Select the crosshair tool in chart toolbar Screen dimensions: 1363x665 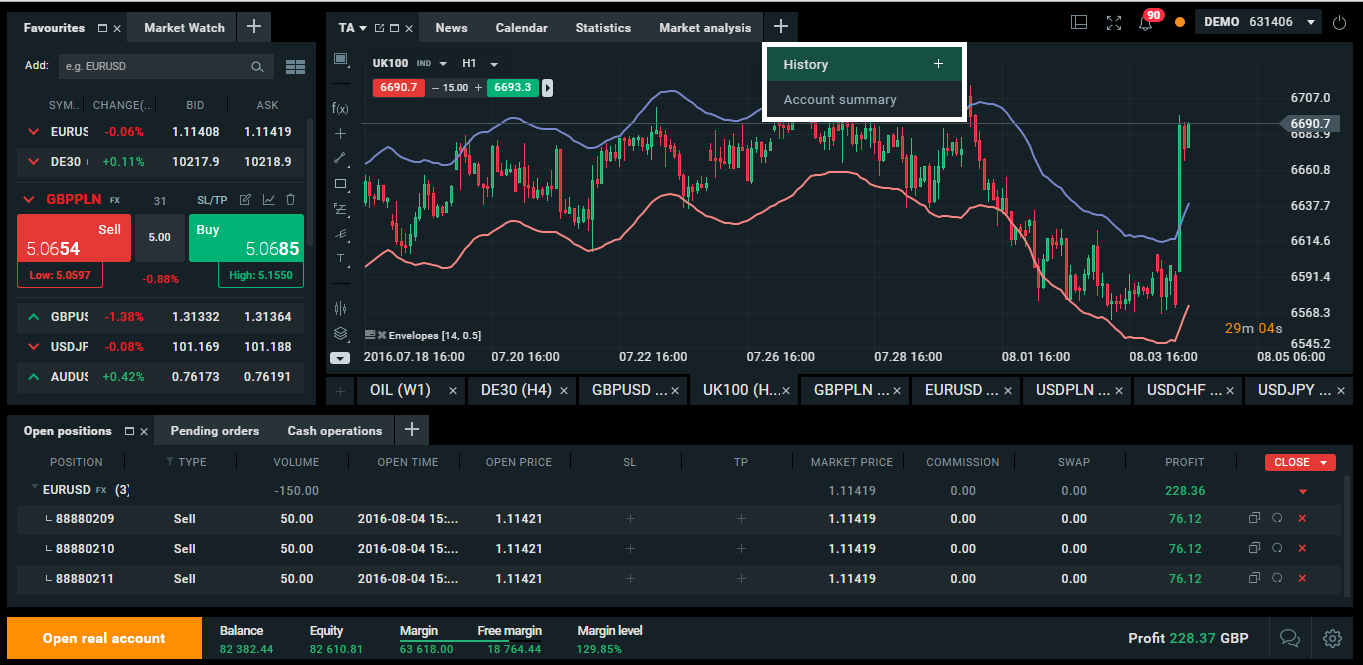(x=340, y=133)
